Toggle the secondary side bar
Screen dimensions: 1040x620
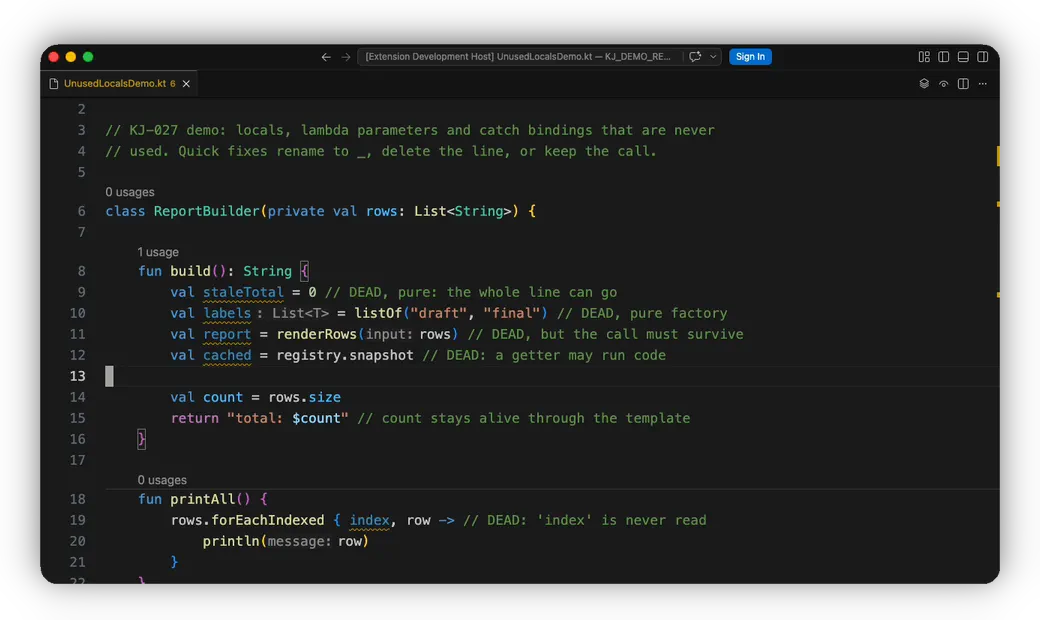[x=982, y=57]
